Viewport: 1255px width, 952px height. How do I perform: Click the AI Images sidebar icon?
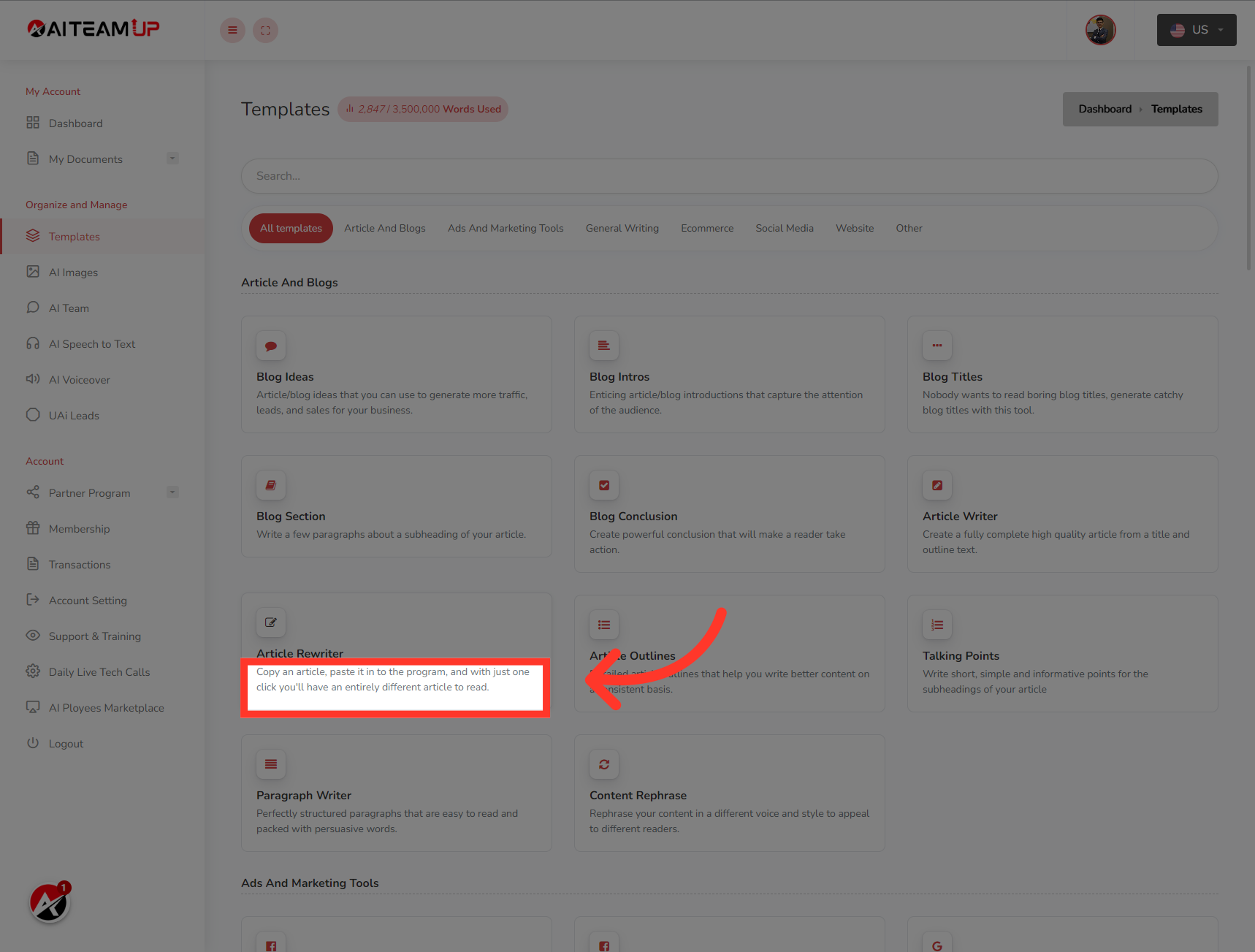pos(33,272)
